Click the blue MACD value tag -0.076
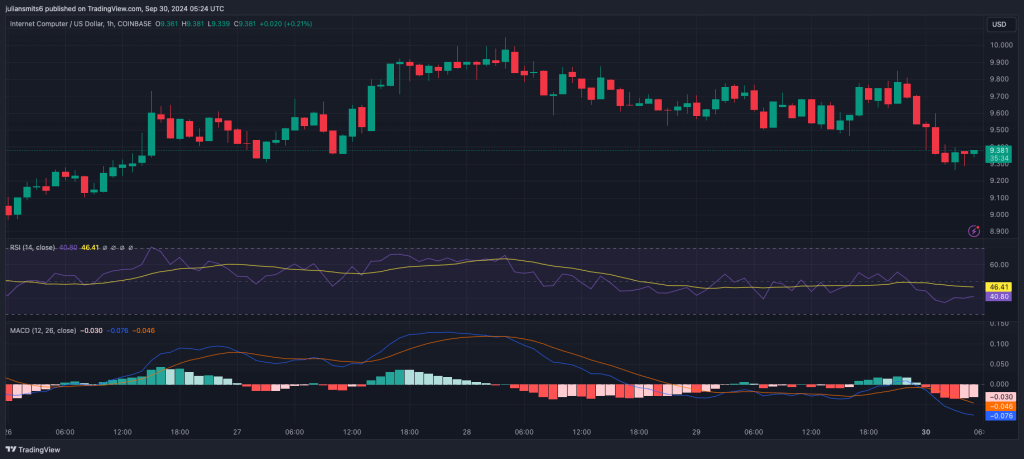The image size is (1024, 459). 1002,415
